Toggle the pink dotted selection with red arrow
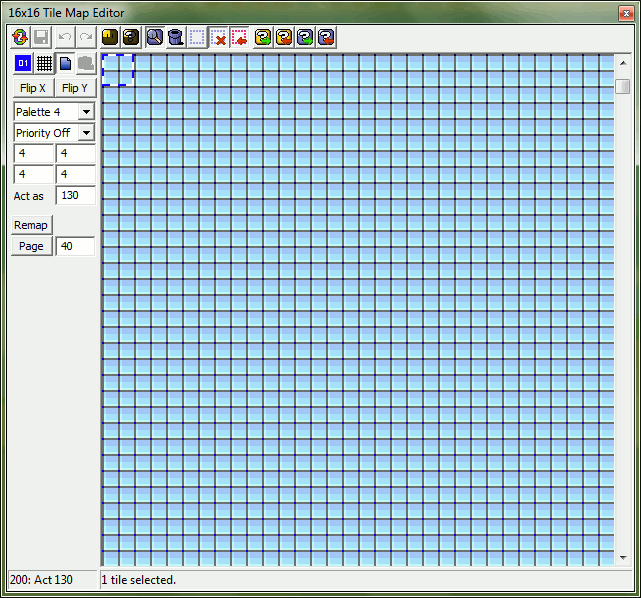This screenshot has width=641, height=598. pos(240,38)
